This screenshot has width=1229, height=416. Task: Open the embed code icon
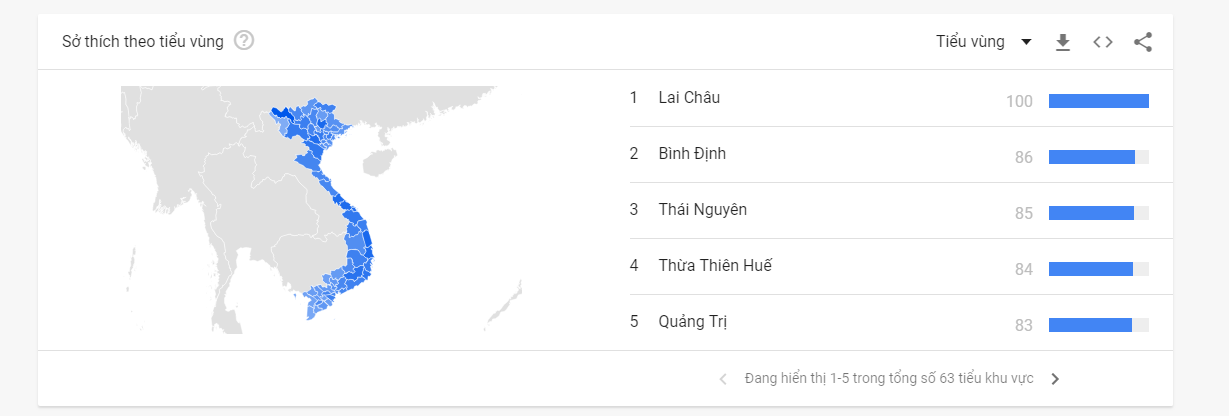tap(1103, 42)
